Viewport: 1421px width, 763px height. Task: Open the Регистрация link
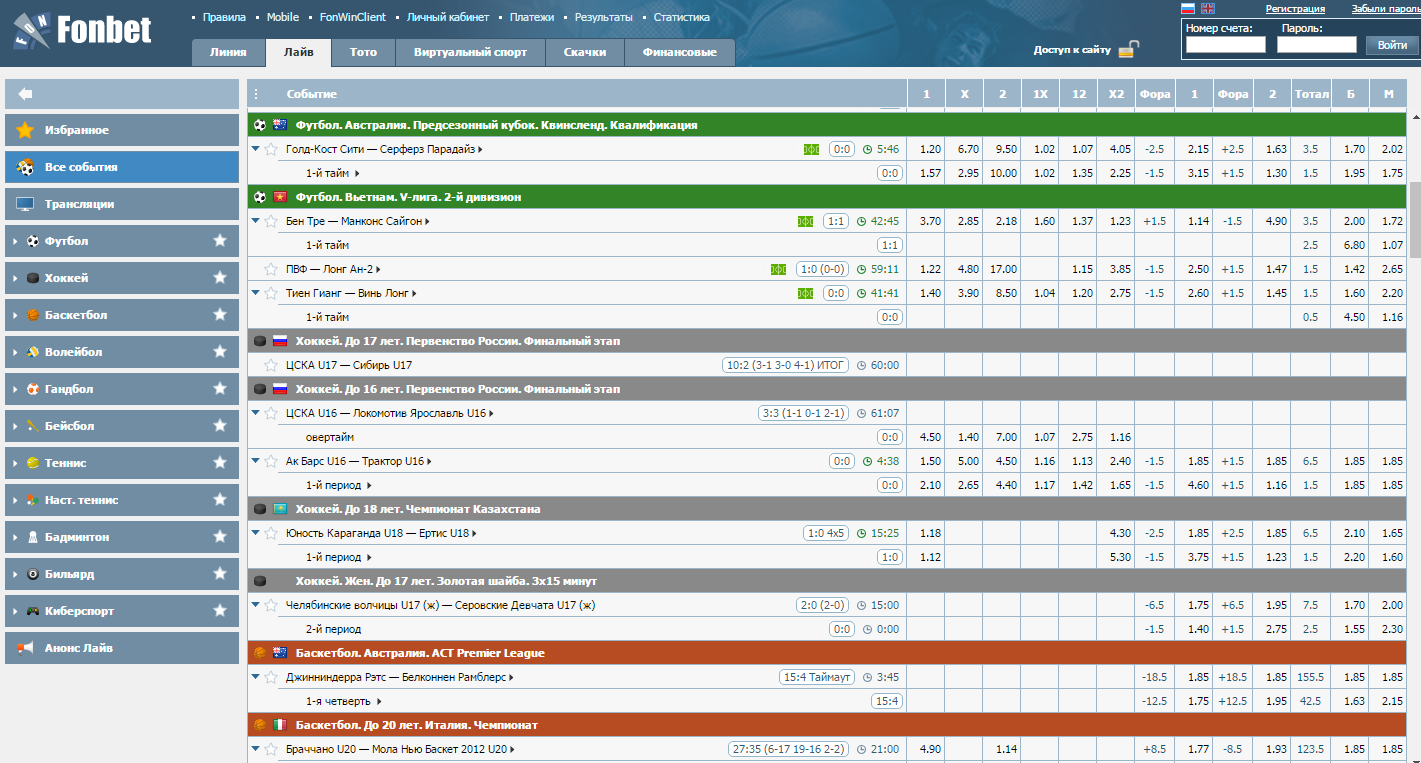coord(1295,8)
